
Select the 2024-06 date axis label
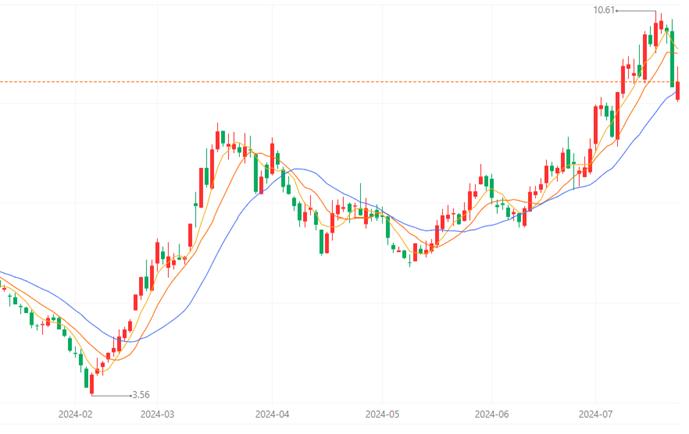(492, 414)
